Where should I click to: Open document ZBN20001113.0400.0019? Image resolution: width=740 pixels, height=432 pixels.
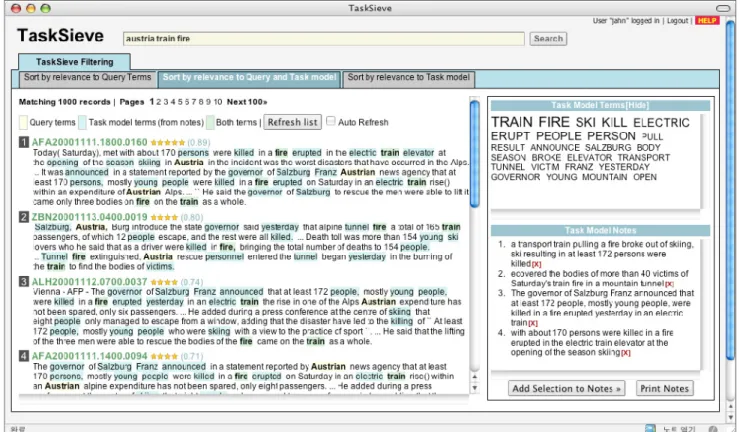coord(90,217)
